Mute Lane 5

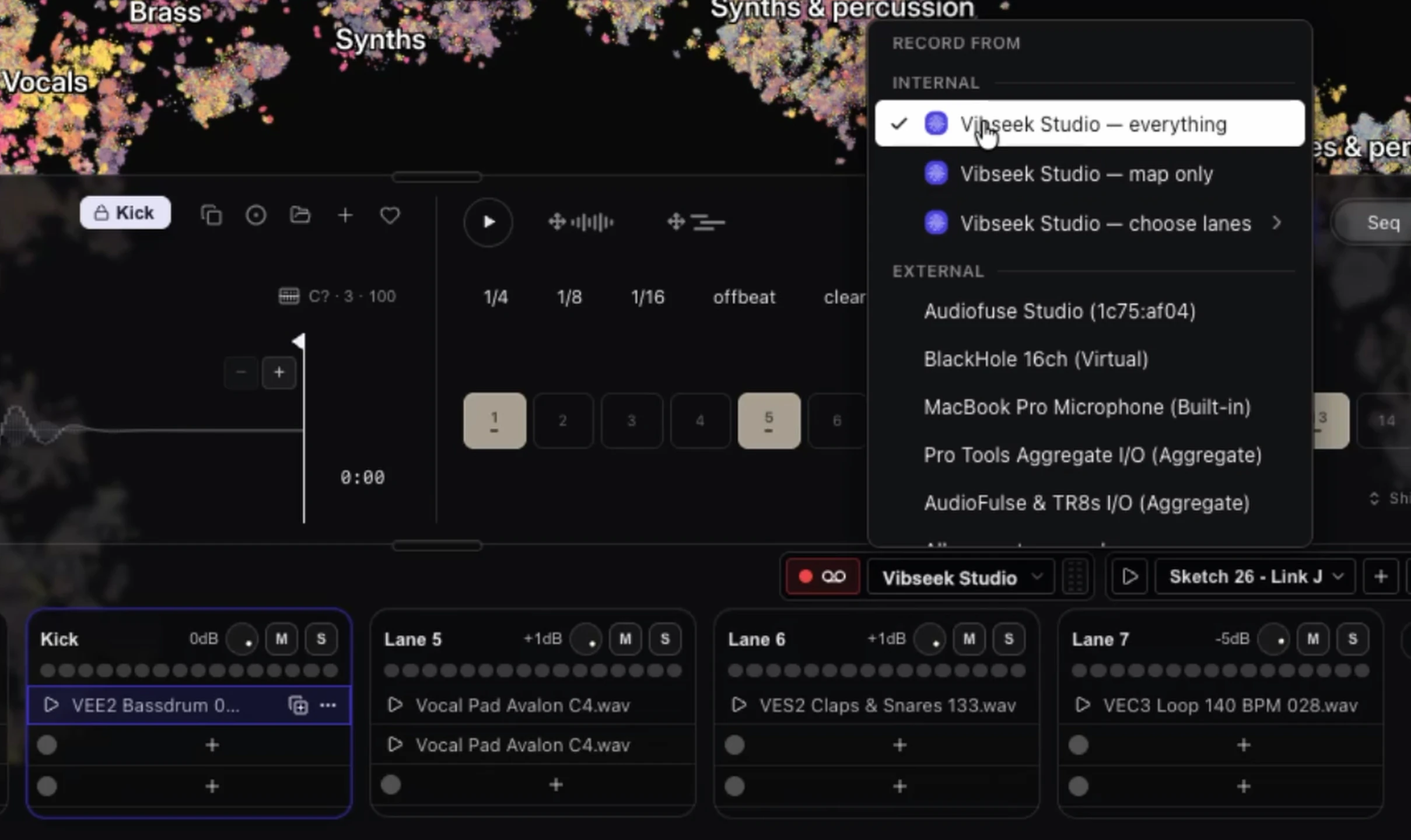[625, 639]
